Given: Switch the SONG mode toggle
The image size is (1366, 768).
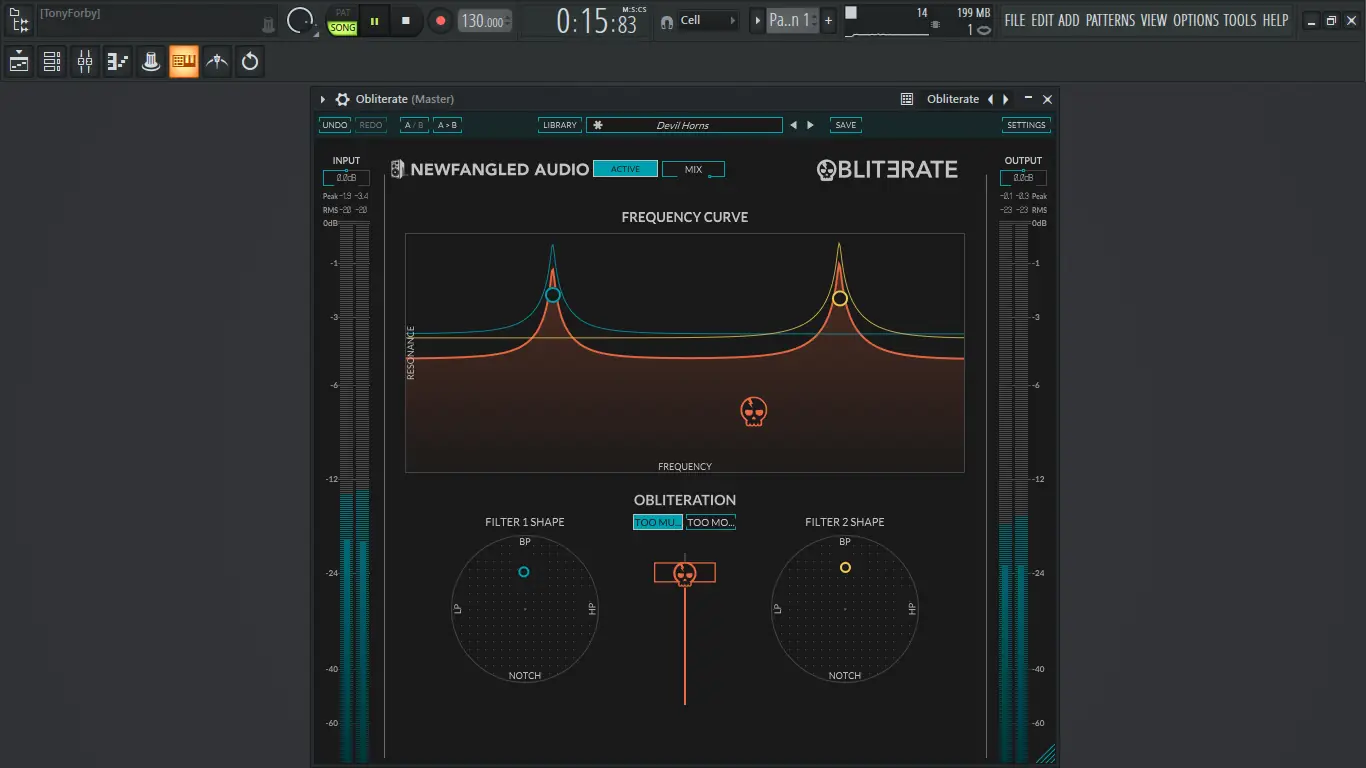Looking at the screenshot, I should point(343,28).
